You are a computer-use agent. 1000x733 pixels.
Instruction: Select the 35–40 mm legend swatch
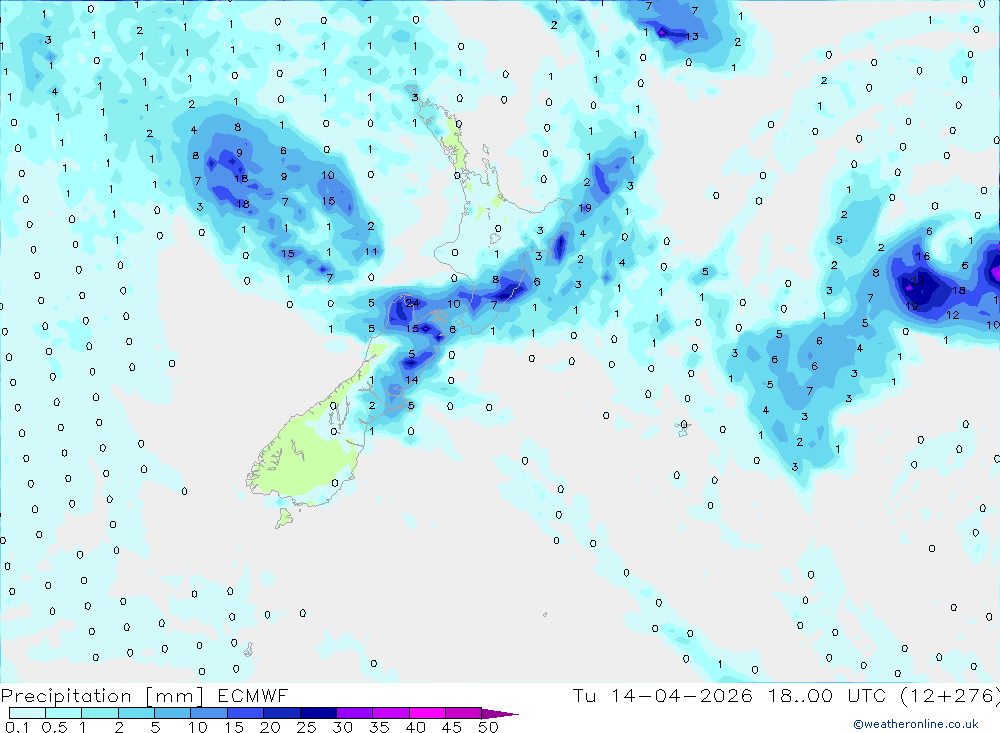(391, 713)
